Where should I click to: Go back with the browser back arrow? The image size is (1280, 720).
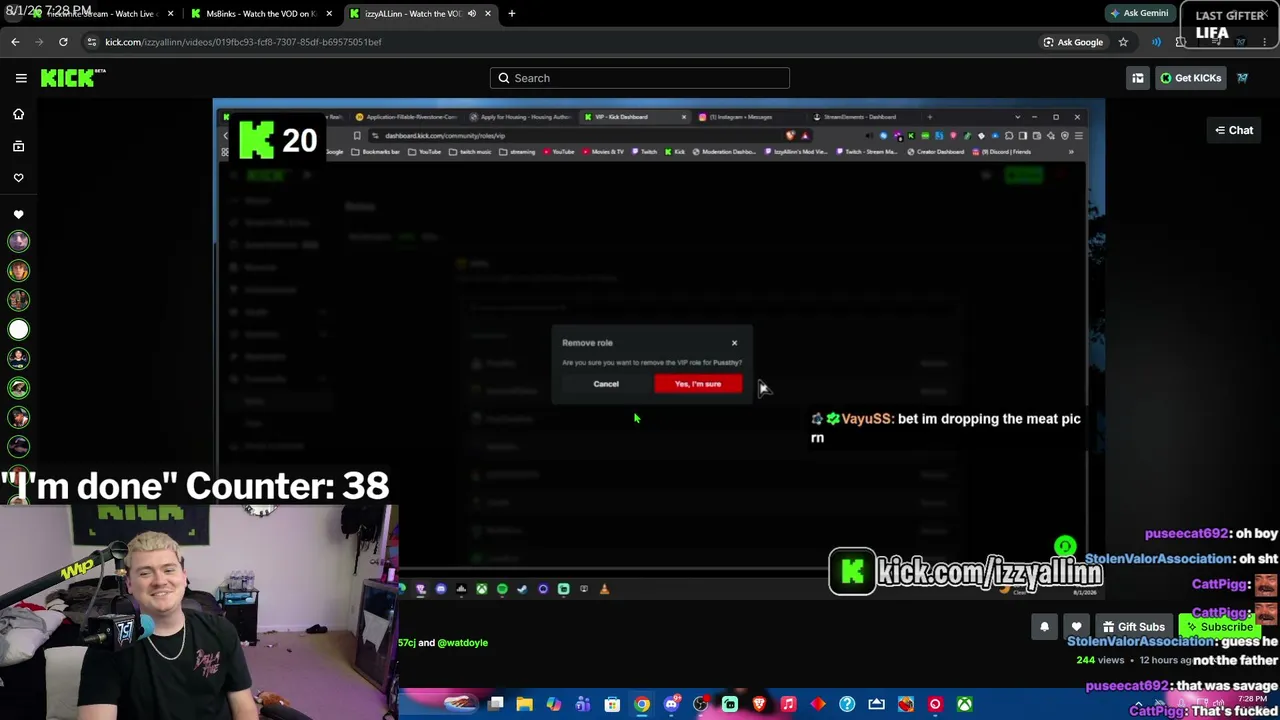[x=15, y=42]
